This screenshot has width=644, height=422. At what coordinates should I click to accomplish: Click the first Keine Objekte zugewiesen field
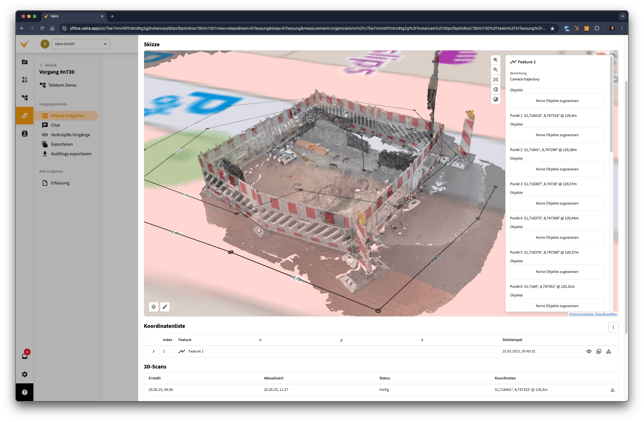(x=556, y=101)
